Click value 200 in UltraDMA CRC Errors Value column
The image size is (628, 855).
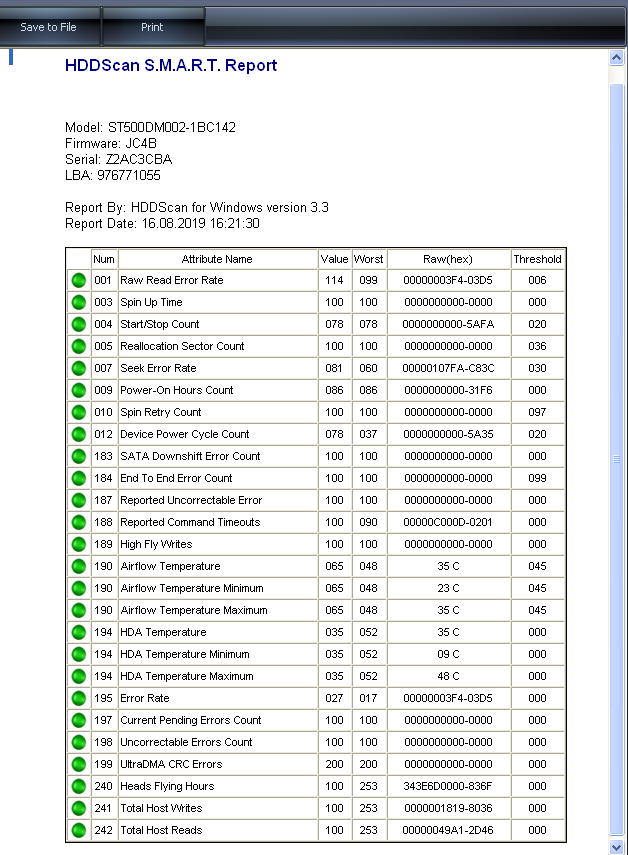(x=334, y=764)
